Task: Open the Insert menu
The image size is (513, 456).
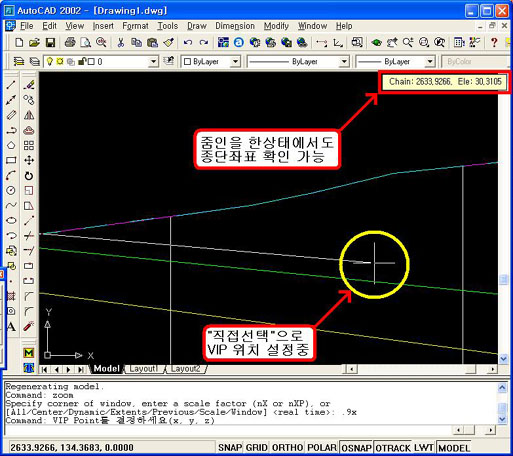Action: tap(103, 26)
